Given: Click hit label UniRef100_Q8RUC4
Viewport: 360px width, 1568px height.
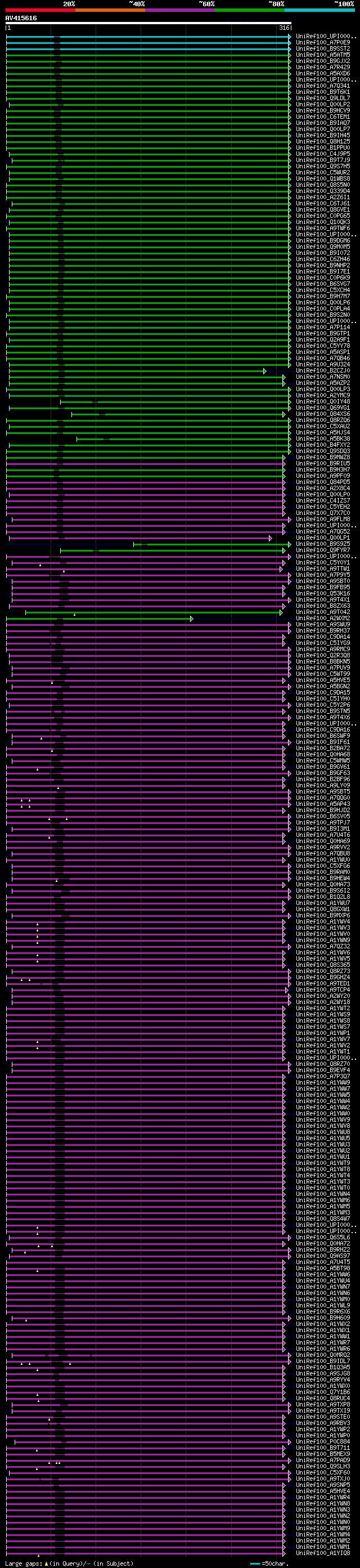Looking at the screenshot, I should click(323, 1398).
